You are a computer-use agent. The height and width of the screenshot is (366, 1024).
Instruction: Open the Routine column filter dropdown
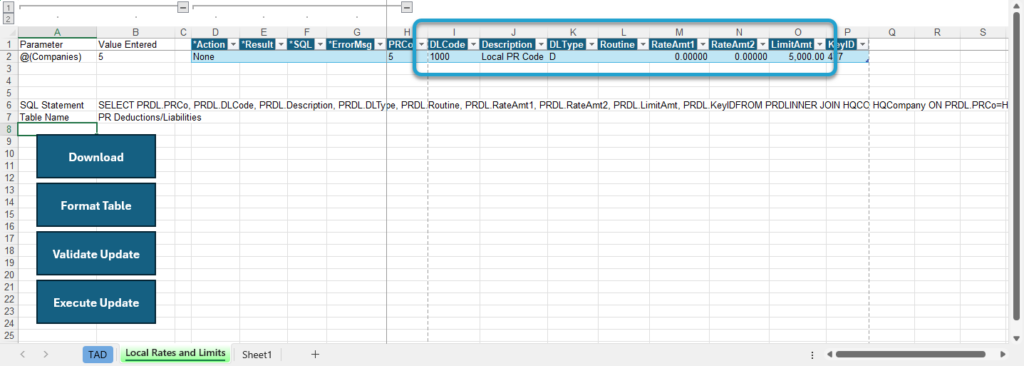(x=643, y=44)
